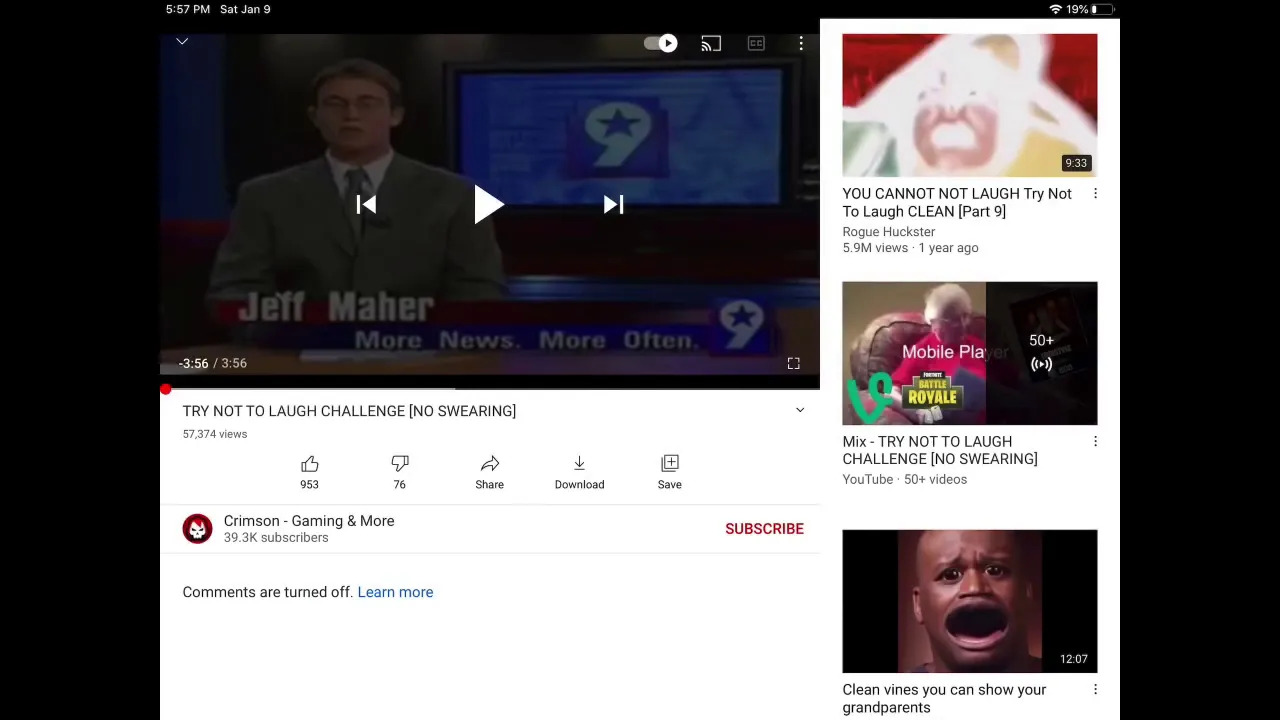Tap the battery indicator in status bar
The image size is (1280, 720).
click(x=1101, y=9)
